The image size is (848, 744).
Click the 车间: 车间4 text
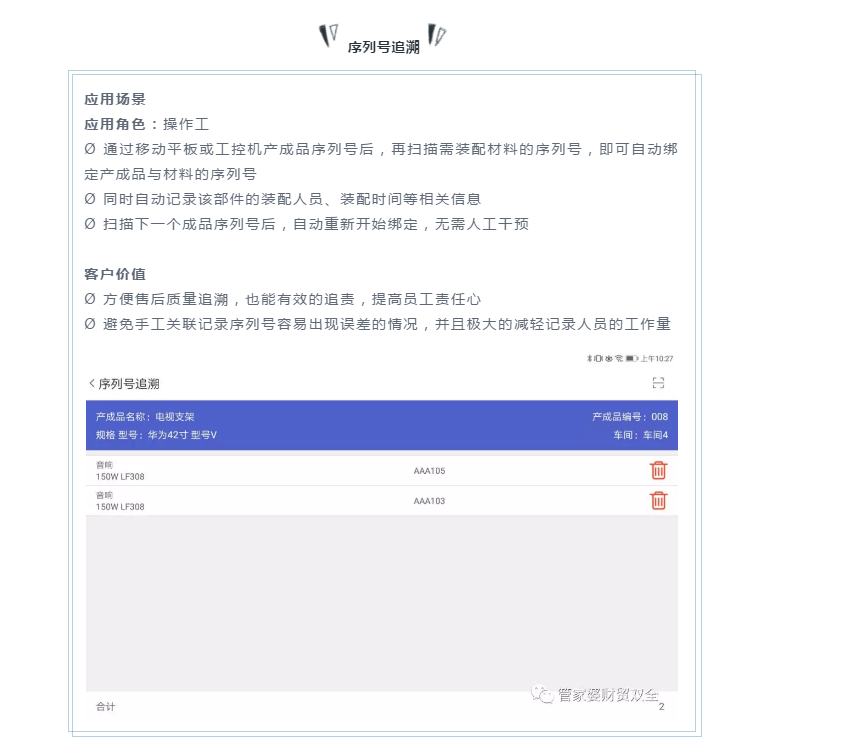pos(641,435)
